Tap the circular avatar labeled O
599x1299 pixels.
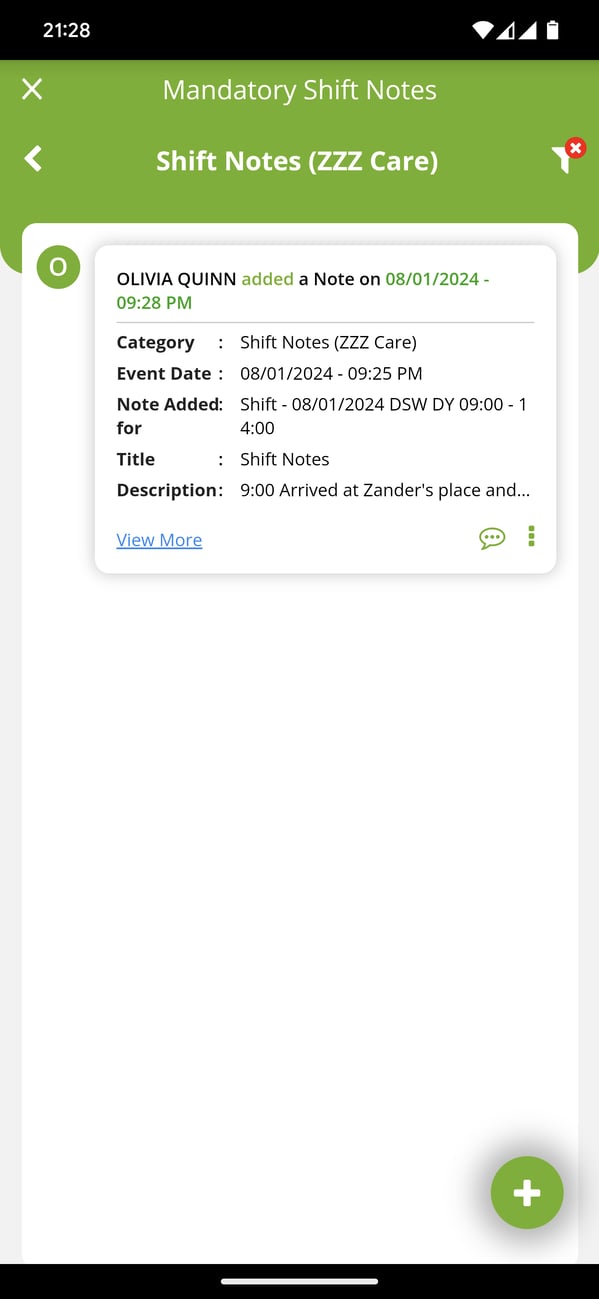[x=57, y=266]
